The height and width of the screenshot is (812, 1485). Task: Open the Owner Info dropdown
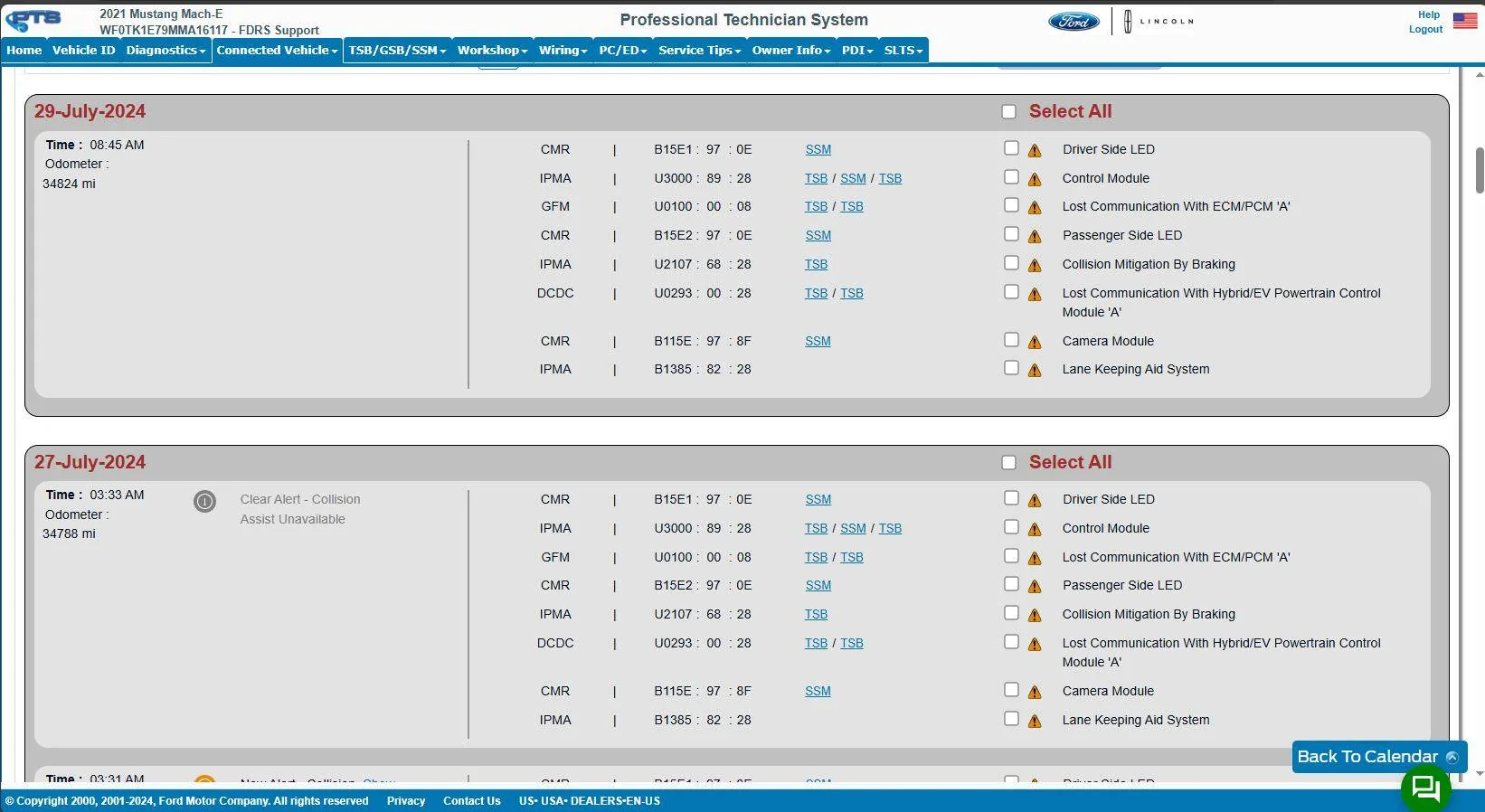coord(791,51)
